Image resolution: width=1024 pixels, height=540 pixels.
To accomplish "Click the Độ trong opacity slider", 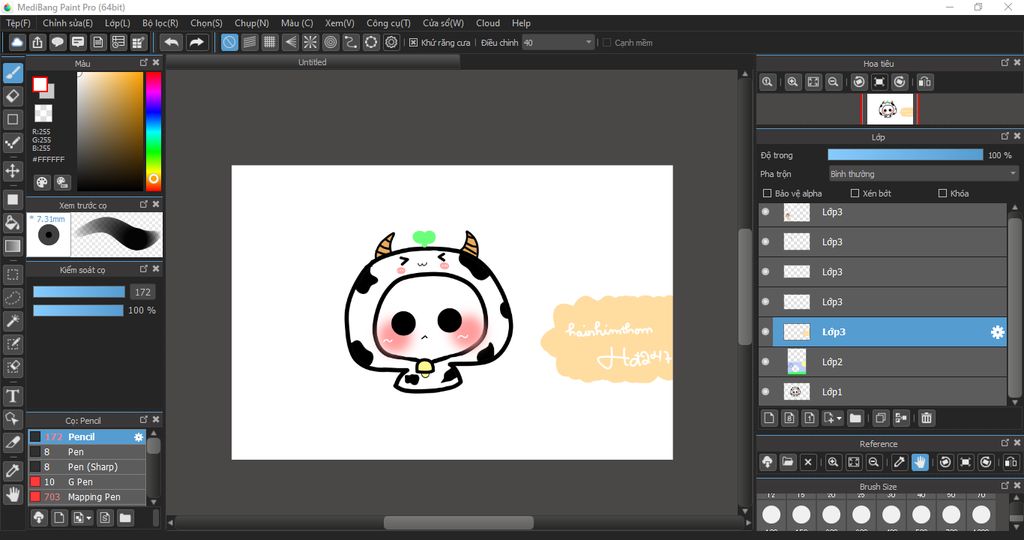I will point(905,155).
